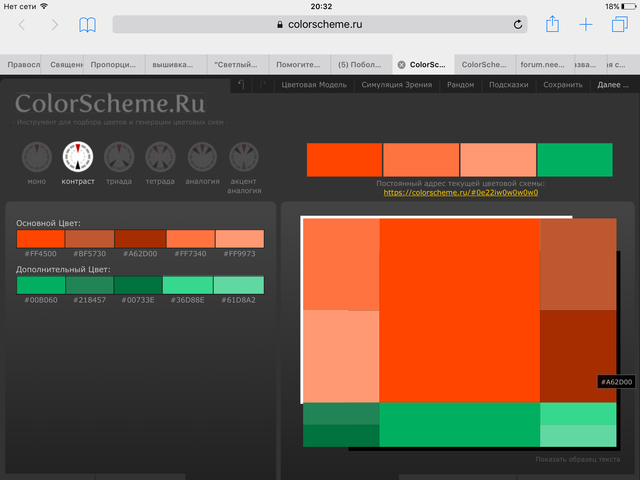
Task: Click the Дополнительный Цвет: heading
Action: [63, 269]
